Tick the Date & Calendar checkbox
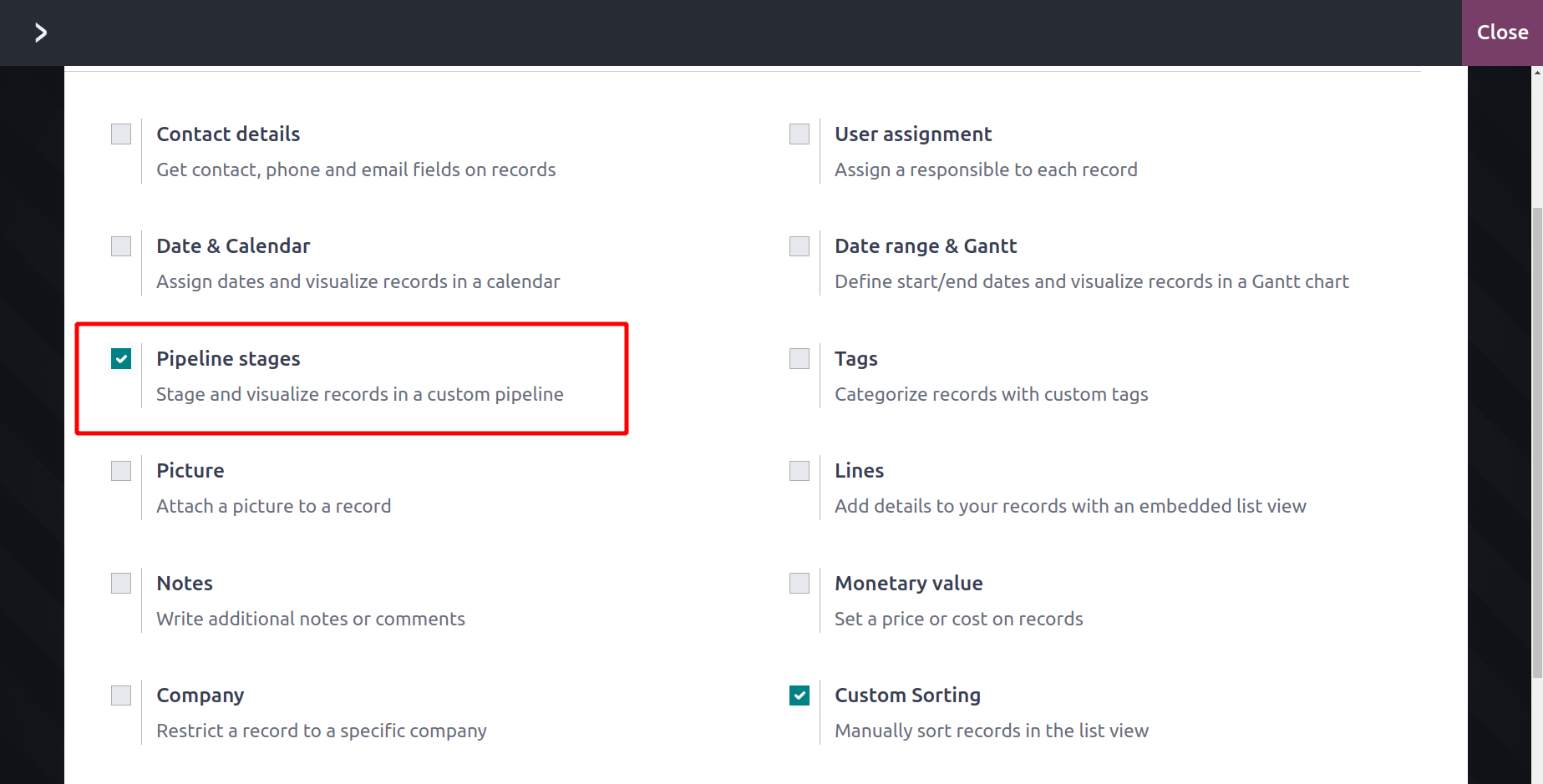The height and width of the screenshot is (784, 1543). coord(121,246)
